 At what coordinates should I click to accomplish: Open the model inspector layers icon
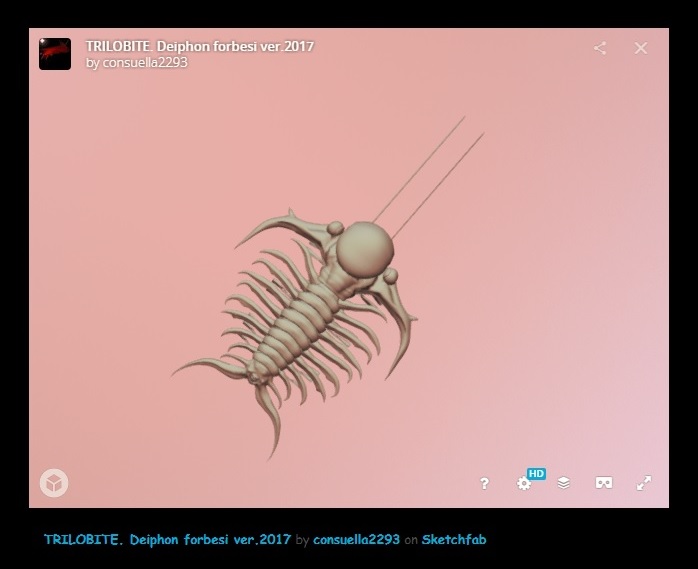coord(564,483)
